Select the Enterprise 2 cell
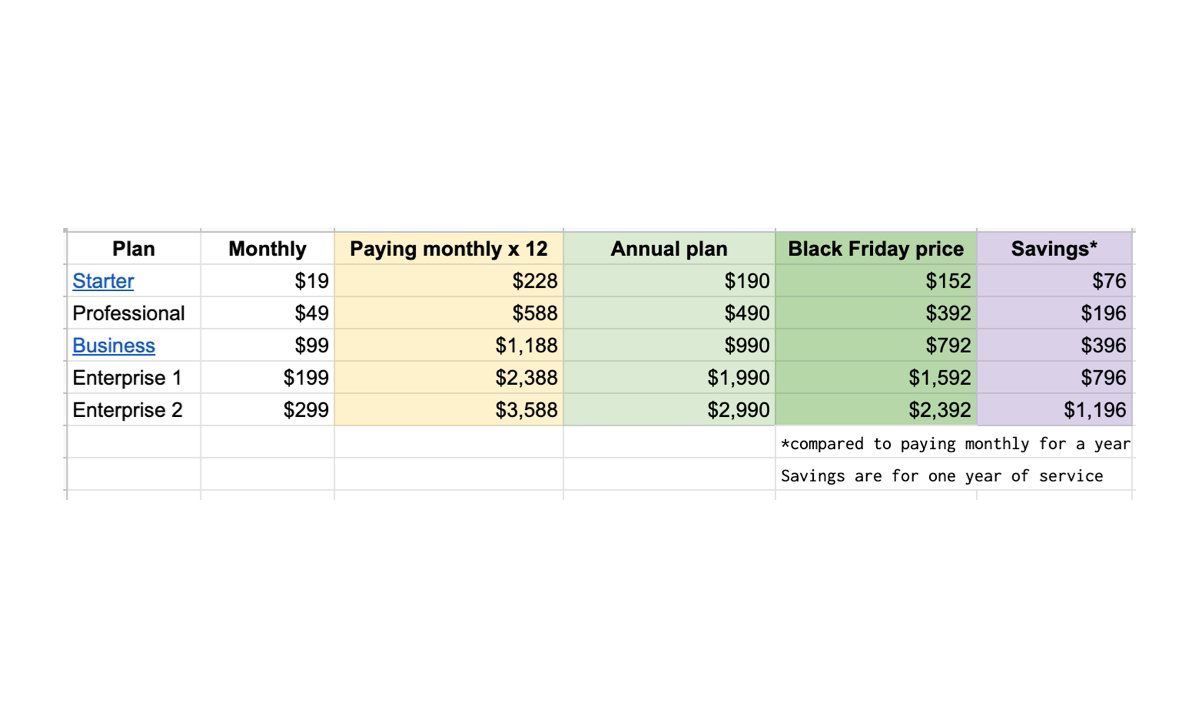Image resolution: width=1200 pixels, height=728 pixels. point(127,410)
